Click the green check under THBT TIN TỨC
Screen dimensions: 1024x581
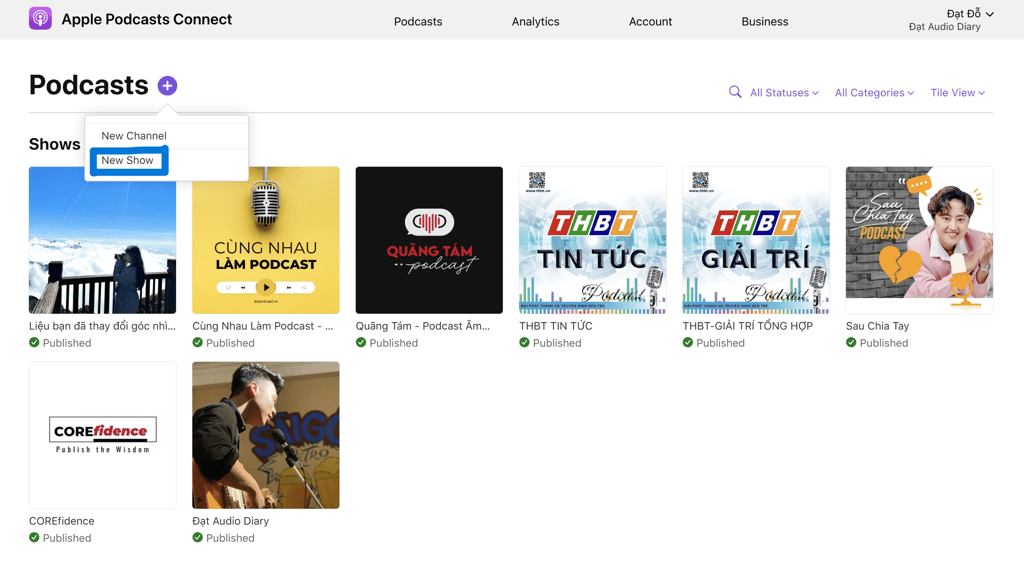pos(524,343)
